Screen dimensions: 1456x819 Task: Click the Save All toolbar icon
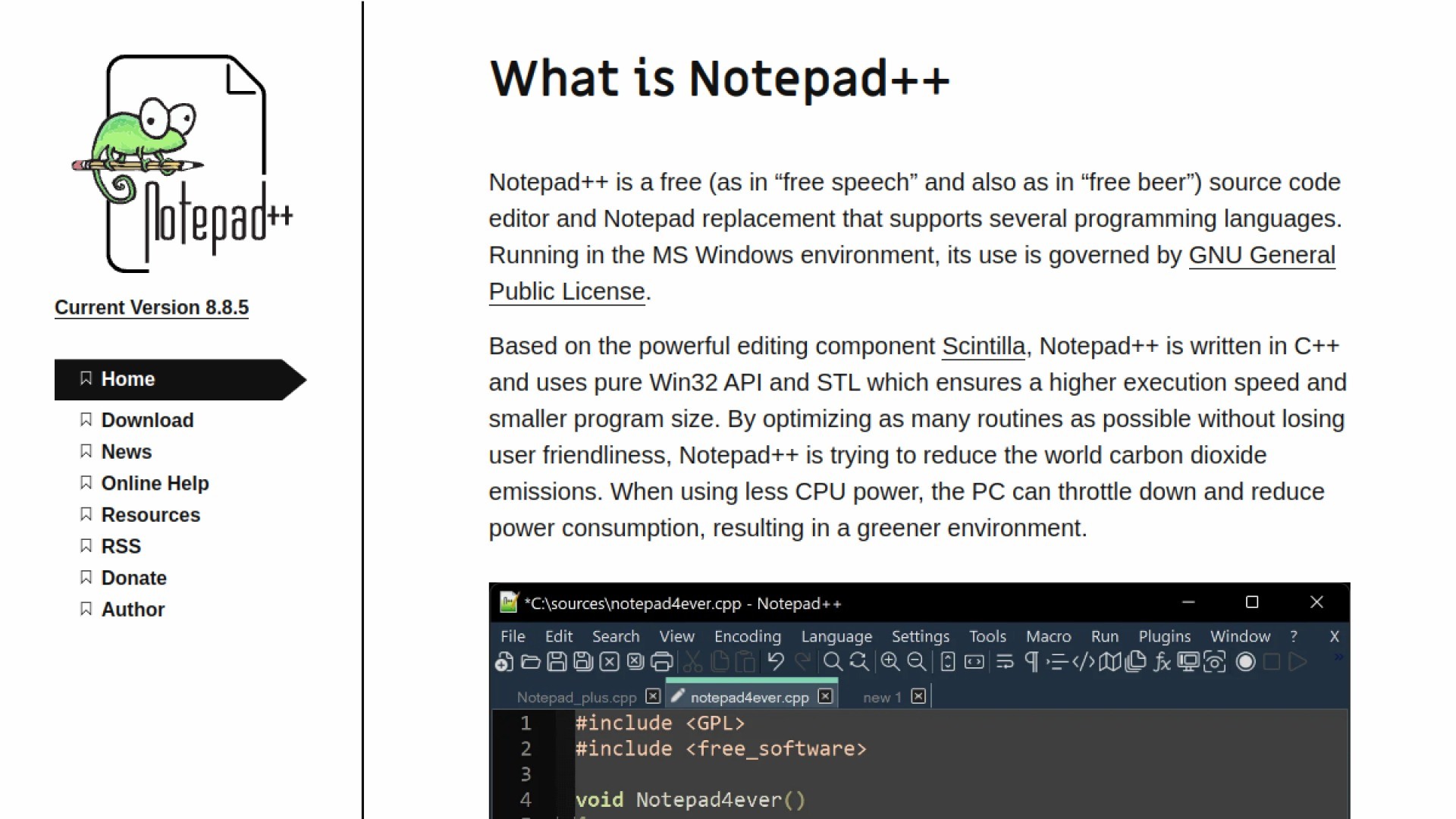584,662
